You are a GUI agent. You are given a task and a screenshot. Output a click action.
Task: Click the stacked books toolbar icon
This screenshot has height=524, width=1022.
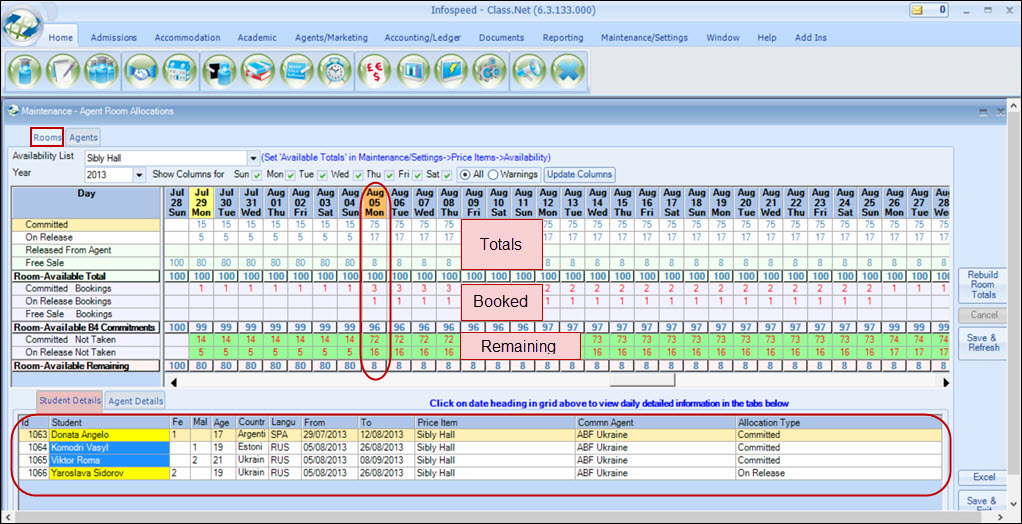(258, 73)
